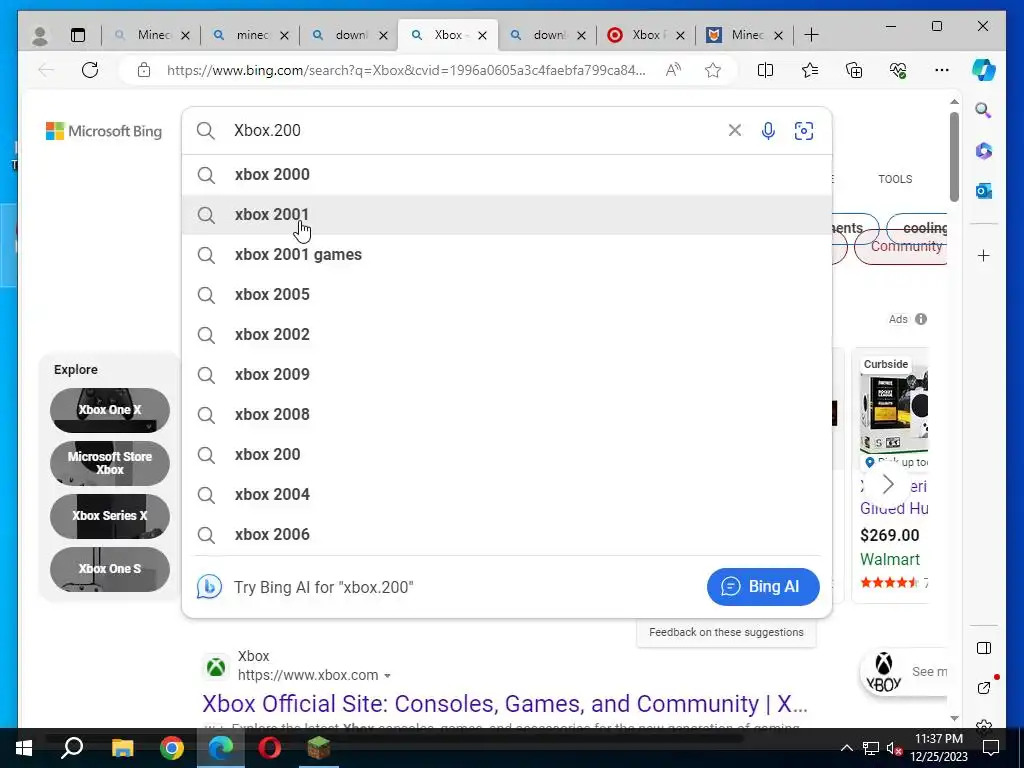
Task: Select suggestion xbox 2001
Action: [x=507, y=214]
